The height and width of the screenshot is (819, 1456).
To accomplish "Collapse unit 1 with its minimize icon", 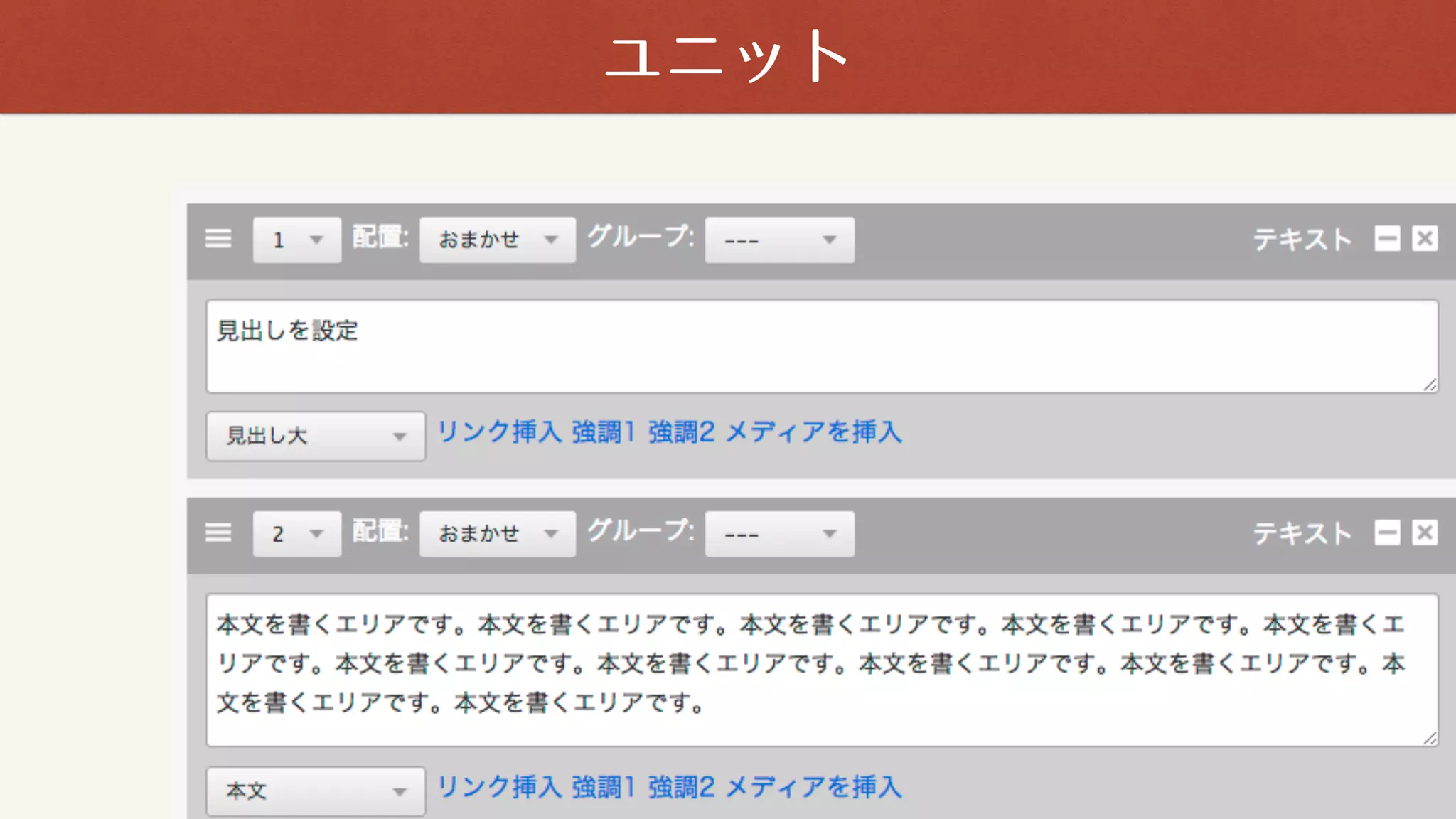I will tap(1387, 239).
